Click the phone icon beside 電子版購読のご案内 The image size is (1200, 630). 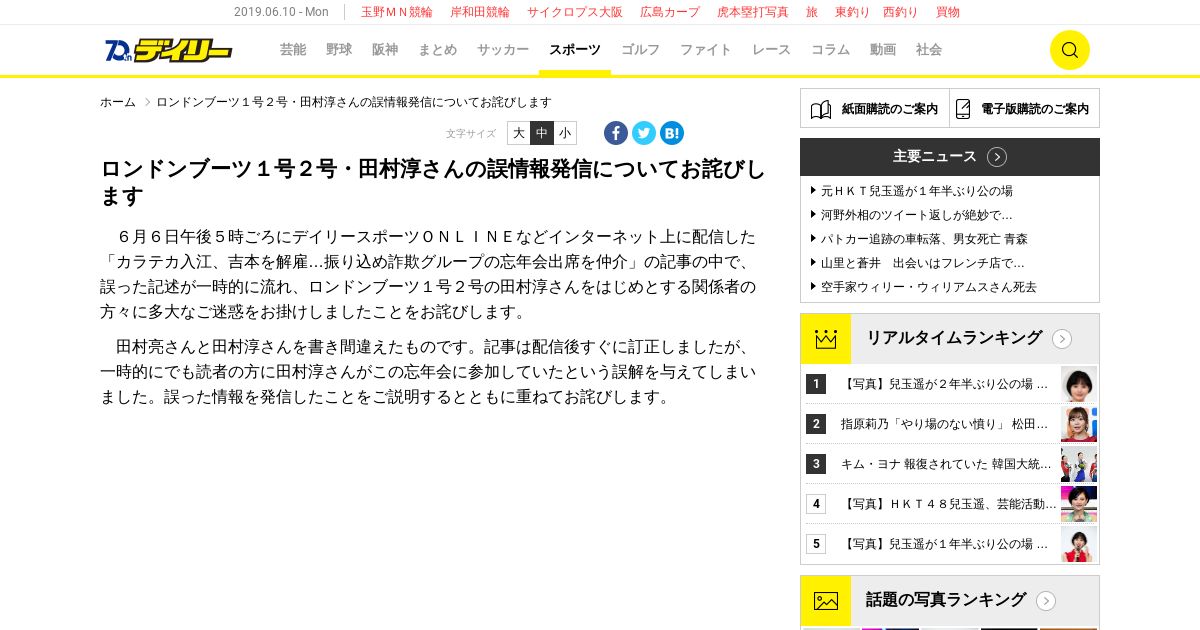click(963, 109)
